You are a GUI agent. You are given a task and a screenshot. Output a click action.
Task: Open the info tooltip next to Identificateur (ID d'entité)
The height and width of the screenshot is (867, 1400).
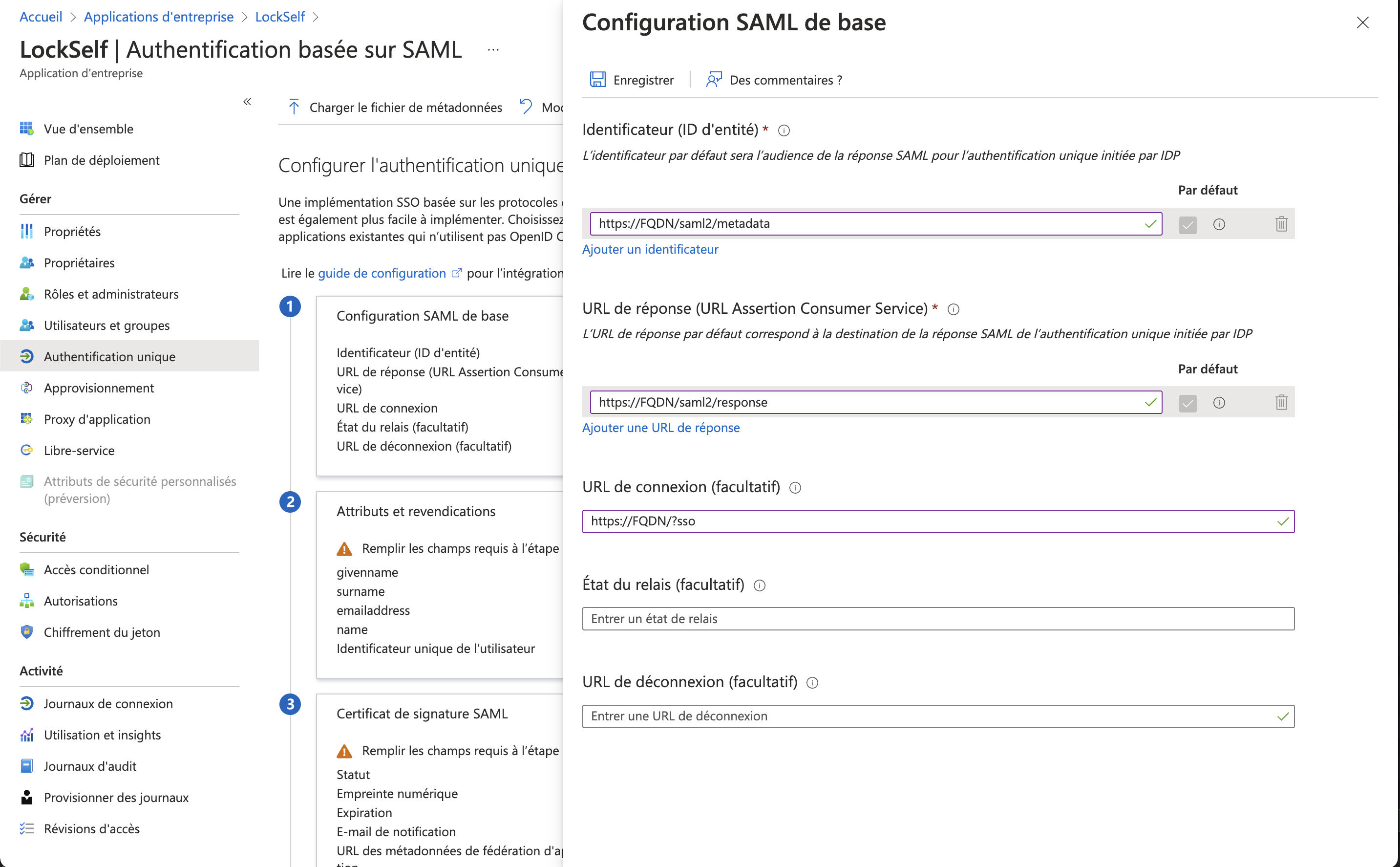pos(784,130)
